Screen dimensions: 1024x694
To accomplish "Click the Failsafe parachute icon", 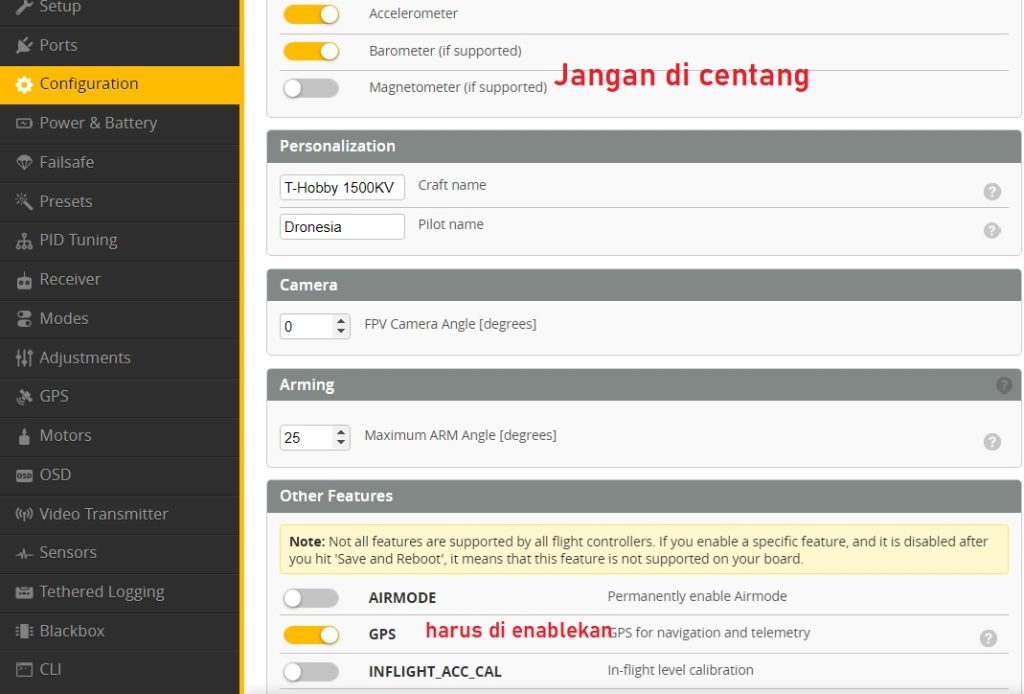I will click(24, 163).
